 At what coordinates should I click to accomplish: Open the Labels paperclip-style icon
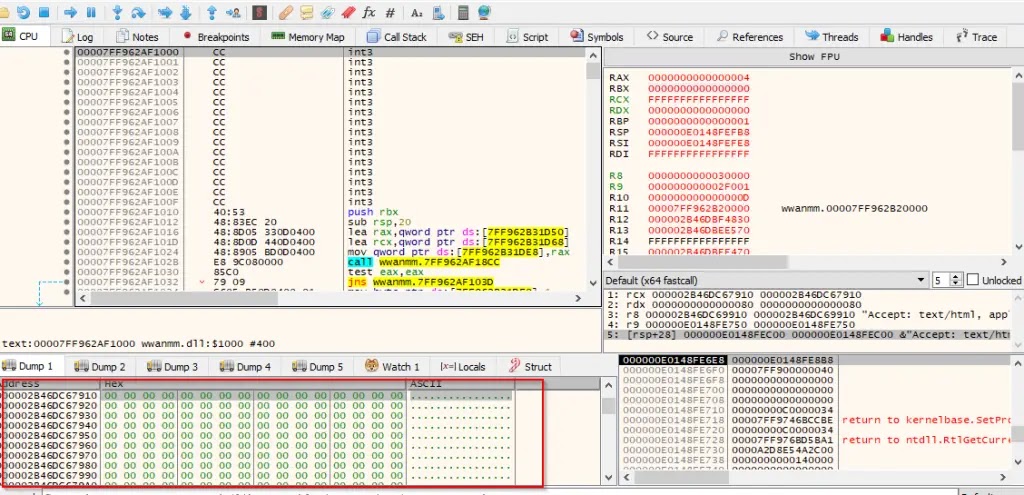click(x=327, y=12)
